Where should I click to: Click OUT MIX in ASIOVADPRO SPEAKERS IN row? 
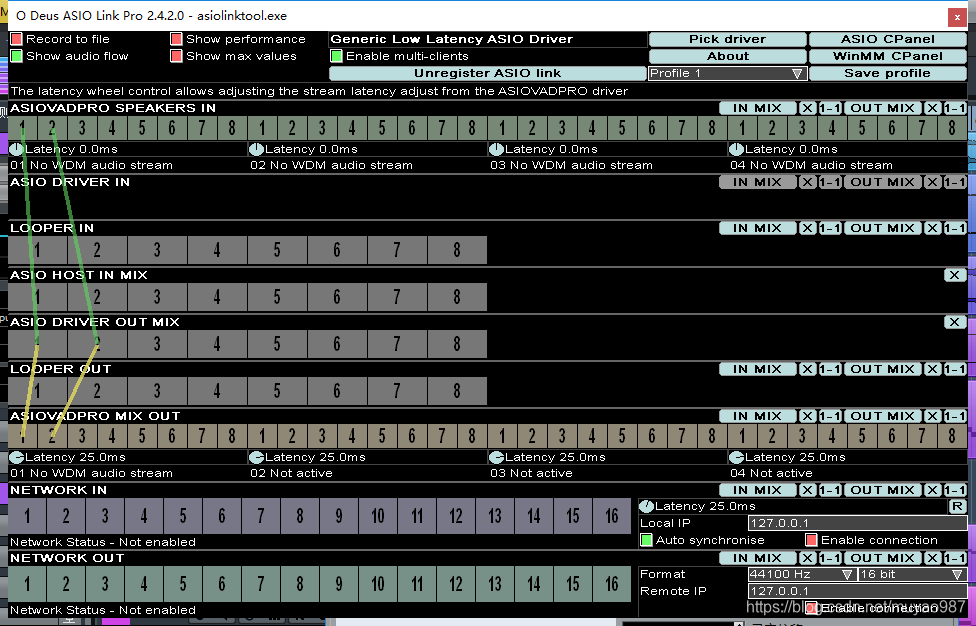coord(883,108)
